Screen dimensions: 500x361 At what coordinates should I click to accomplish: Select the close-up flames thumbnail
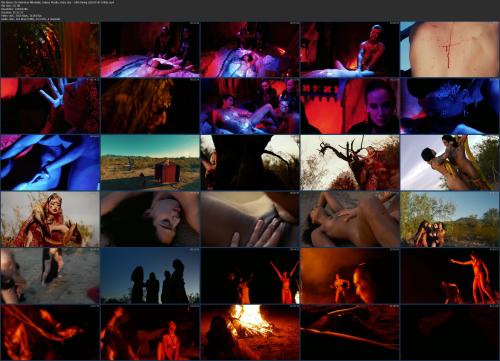pyautogui.click(x=50, y=332)
